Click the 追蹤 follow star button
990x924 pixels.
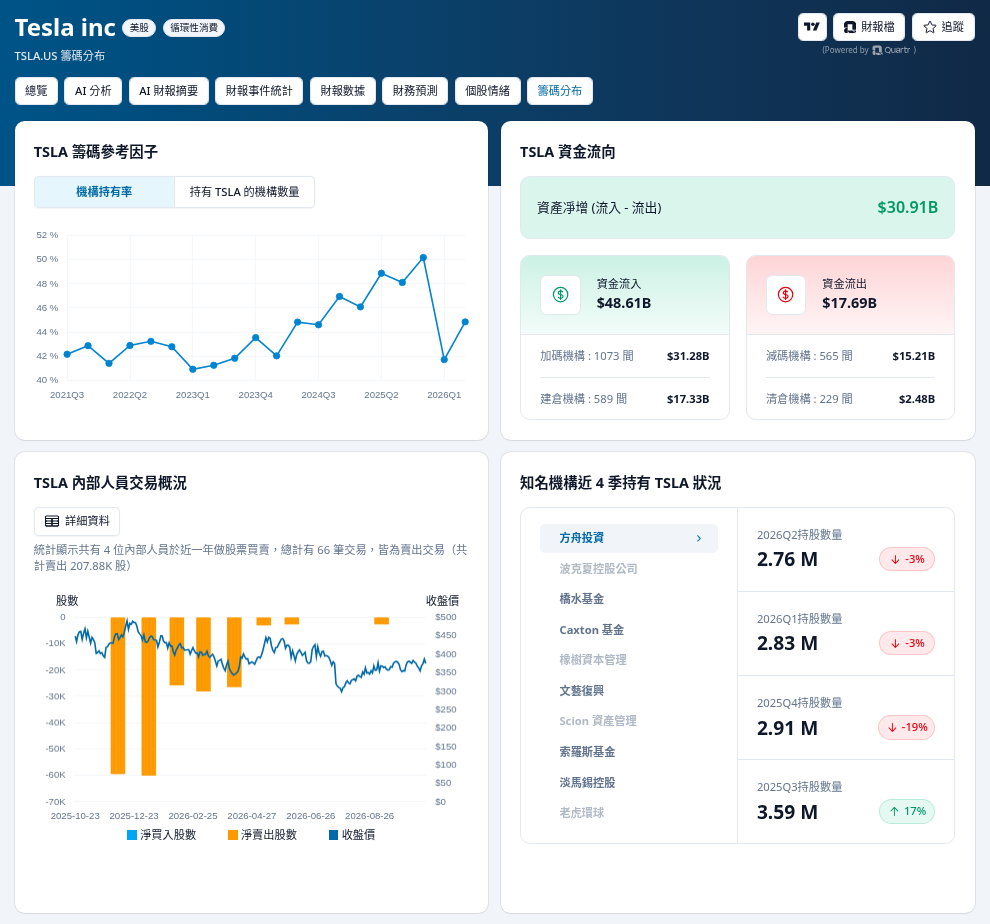[x=943, y=27]
